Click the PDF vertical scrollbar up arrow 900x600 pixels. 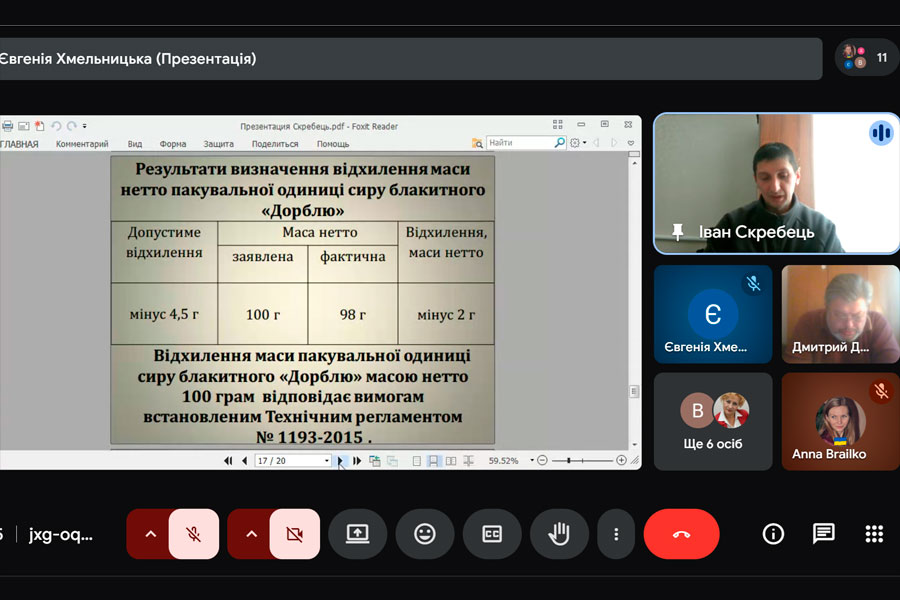[x=634, y=163]
